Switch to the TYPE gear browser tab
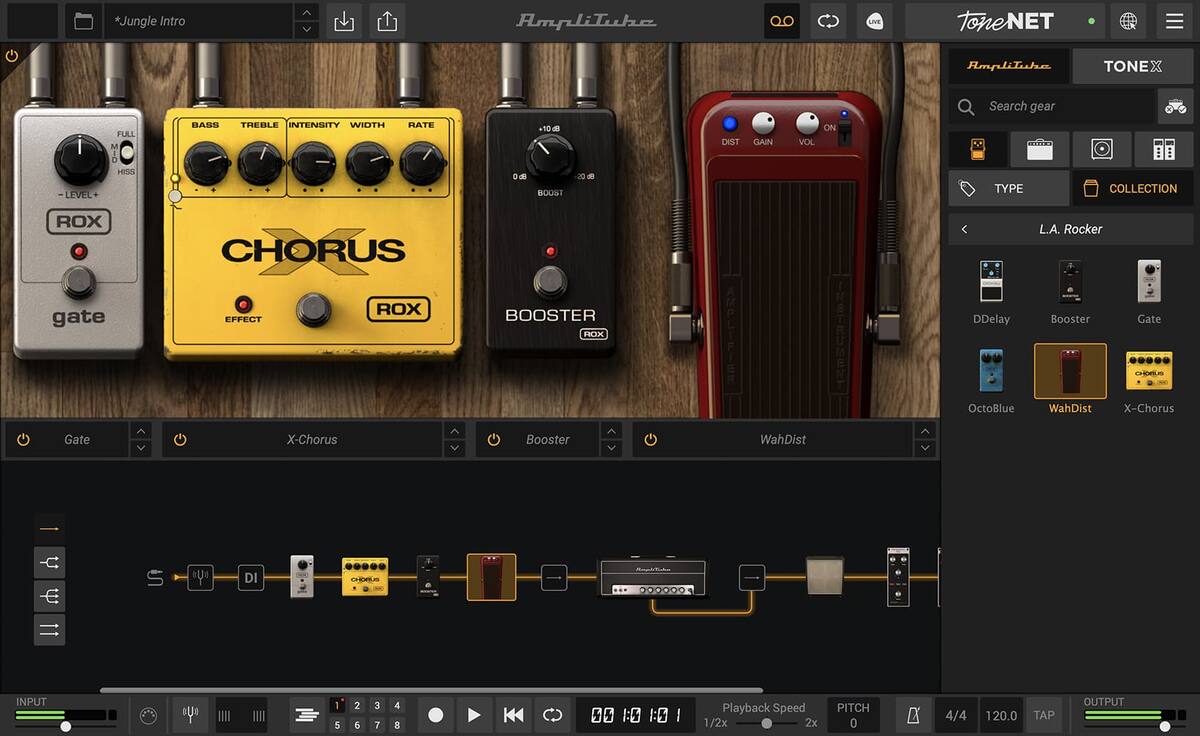This screenshot has width=1200, height=736. tap(1008, 188)
